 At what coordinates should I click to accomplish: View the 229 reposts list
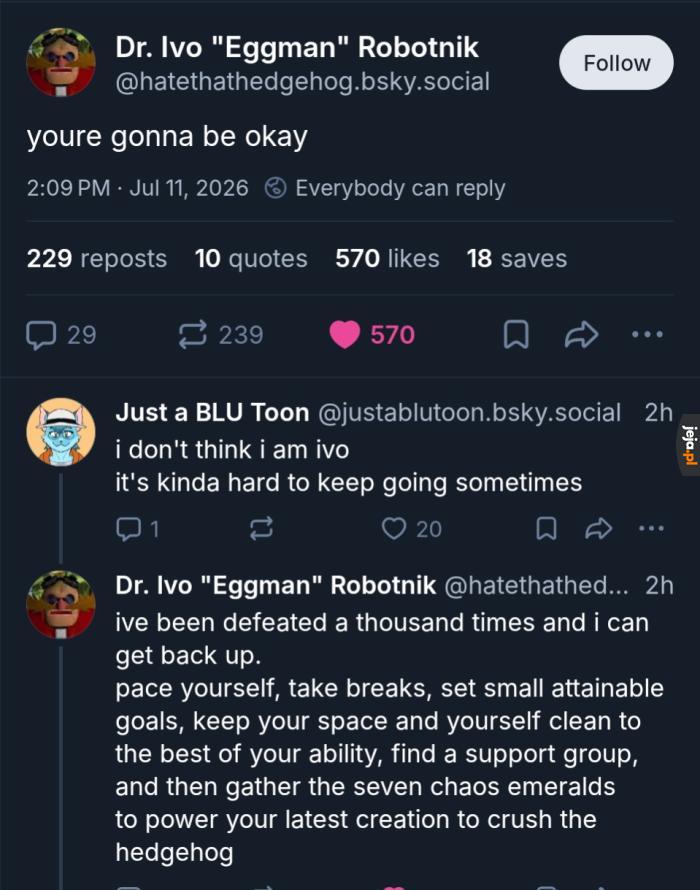coord(97,258)
